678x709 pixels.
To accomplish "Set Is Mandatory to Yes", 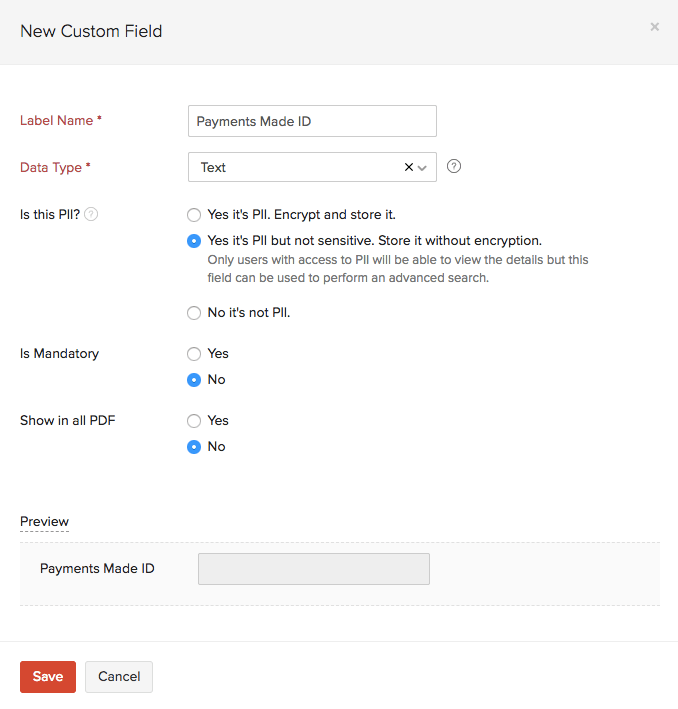I will point(194,354).
